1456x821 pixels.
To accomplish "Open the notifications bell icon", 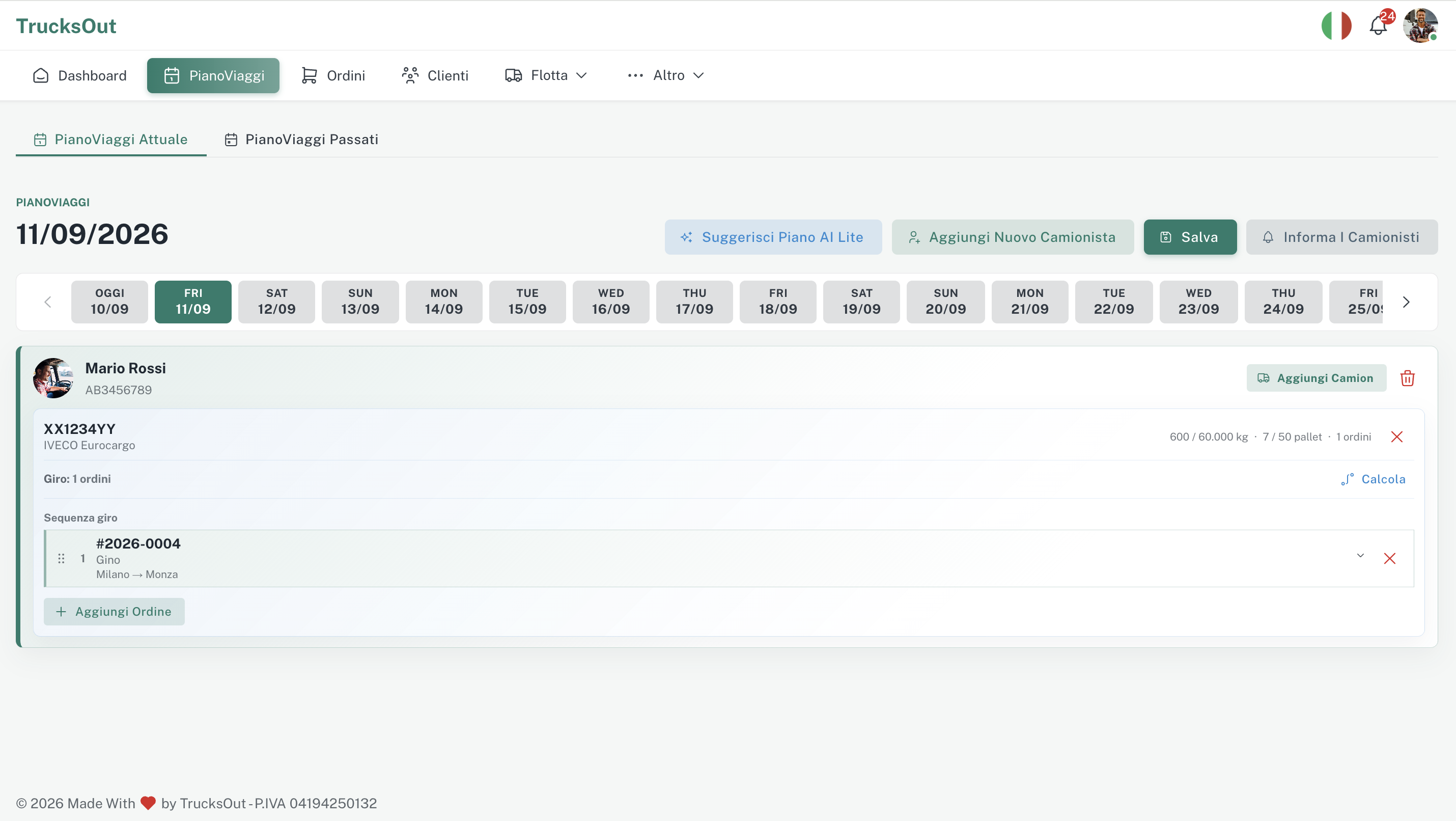I will (1378, 26).
